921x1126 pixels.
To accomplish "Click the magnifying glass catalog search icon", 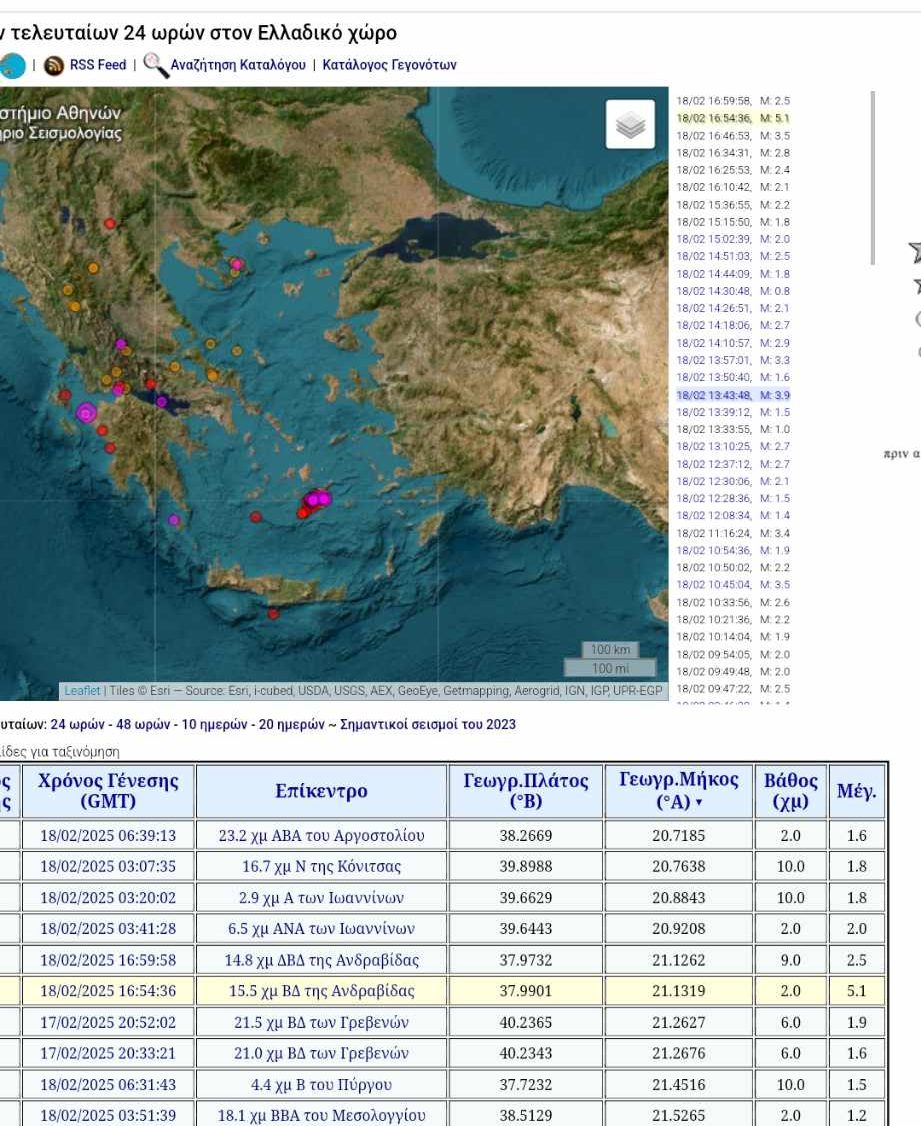I will click(x=154, y=66).
